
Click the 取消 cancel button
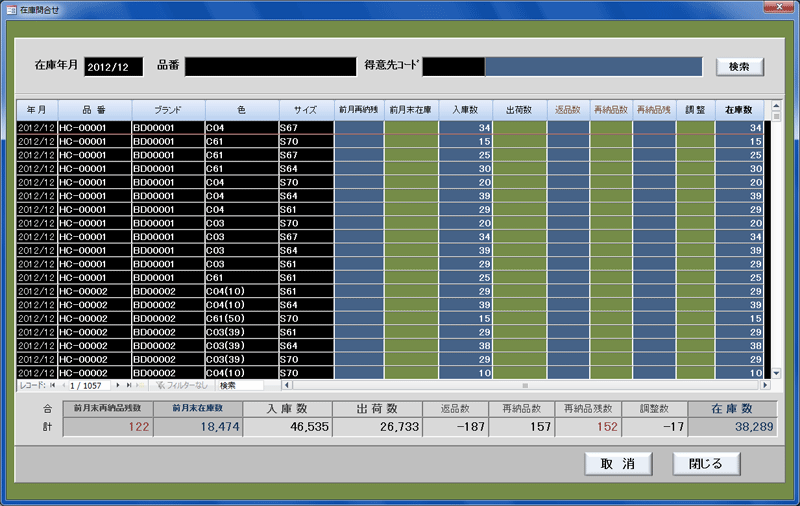618,464
